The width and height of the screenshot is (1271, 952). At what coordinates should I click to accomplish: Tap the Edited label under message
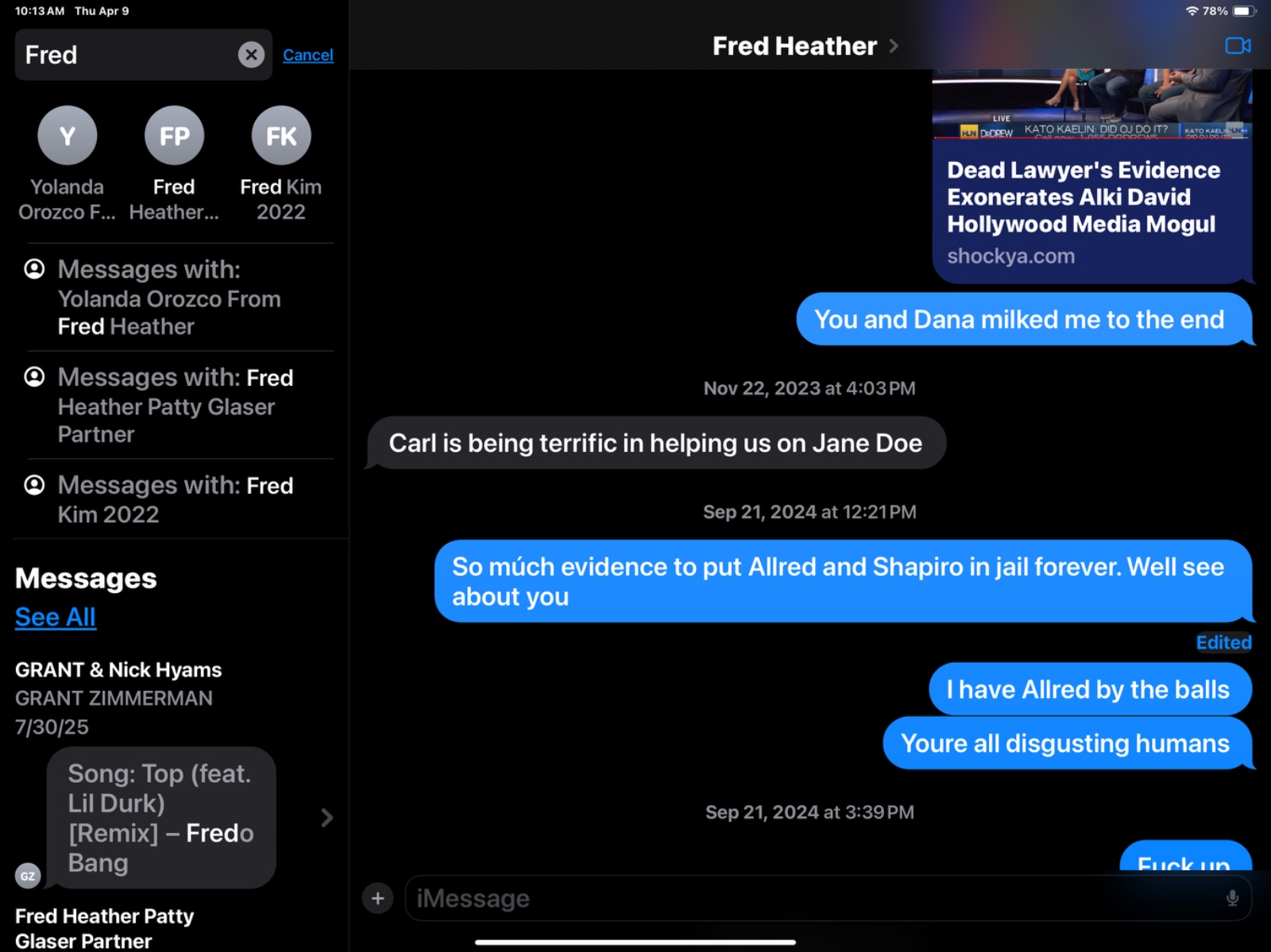(x=1223, y=642)
